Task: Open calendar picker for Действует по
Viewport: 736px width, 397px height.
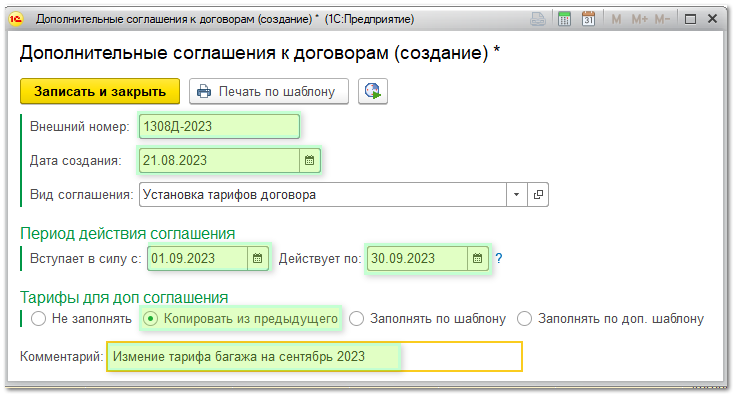Action: tap(477, 258)
